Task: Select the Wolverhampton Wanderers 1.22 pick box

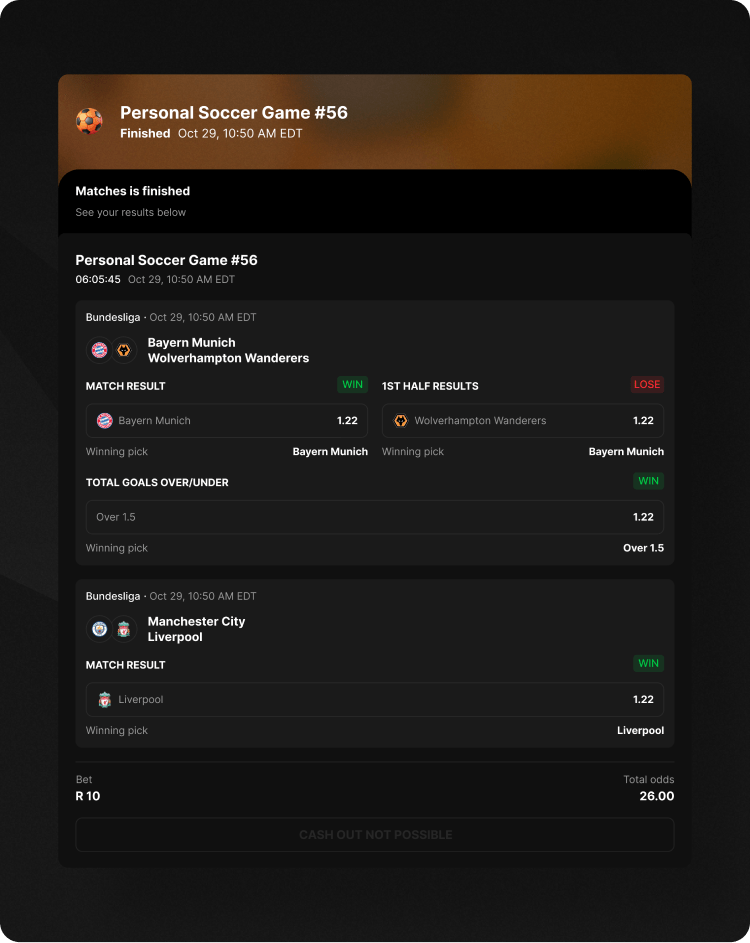Action: [522, 421]
